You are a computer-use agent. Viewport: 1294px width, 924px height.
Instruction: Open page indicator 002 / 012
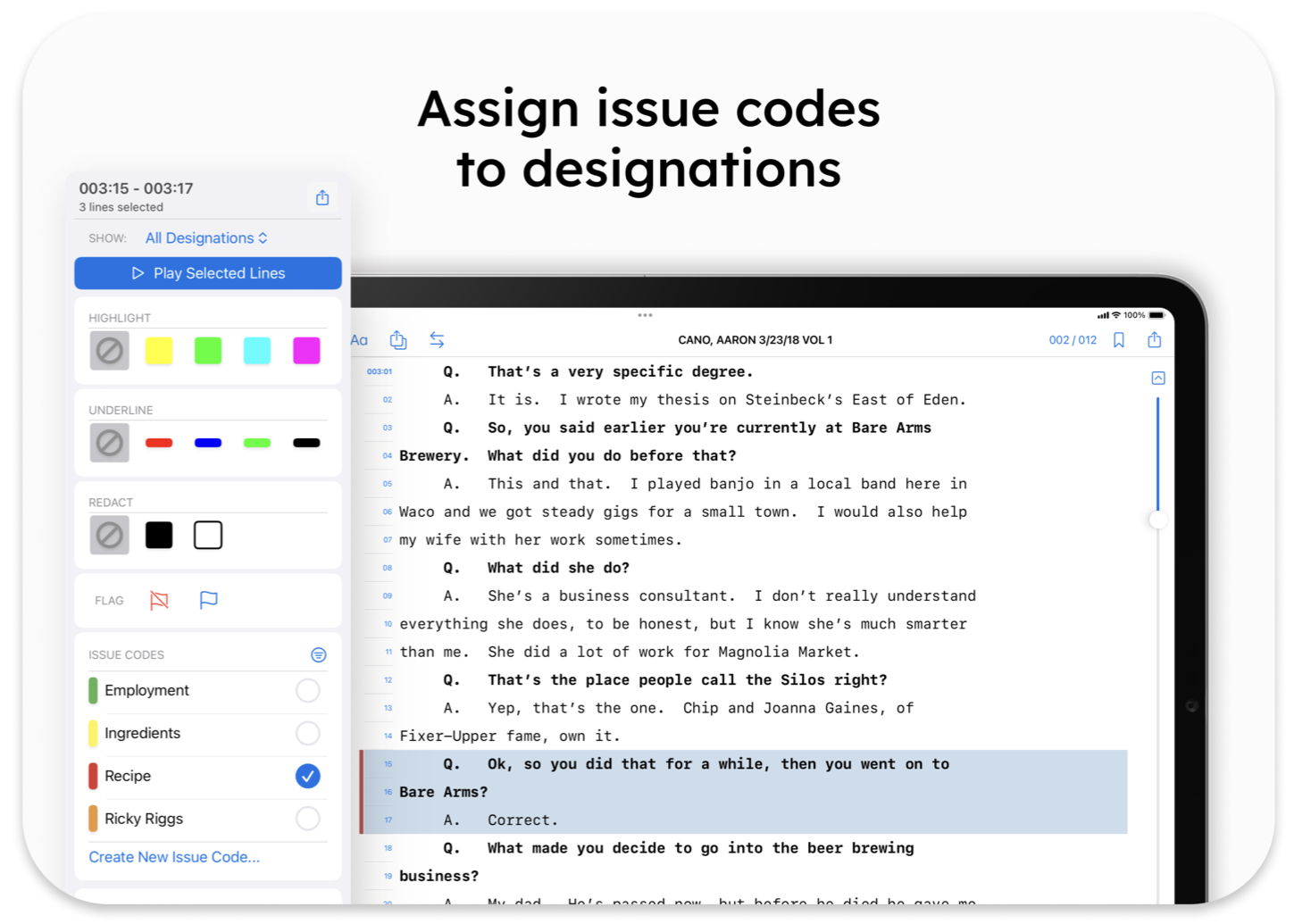point(1073,340)
